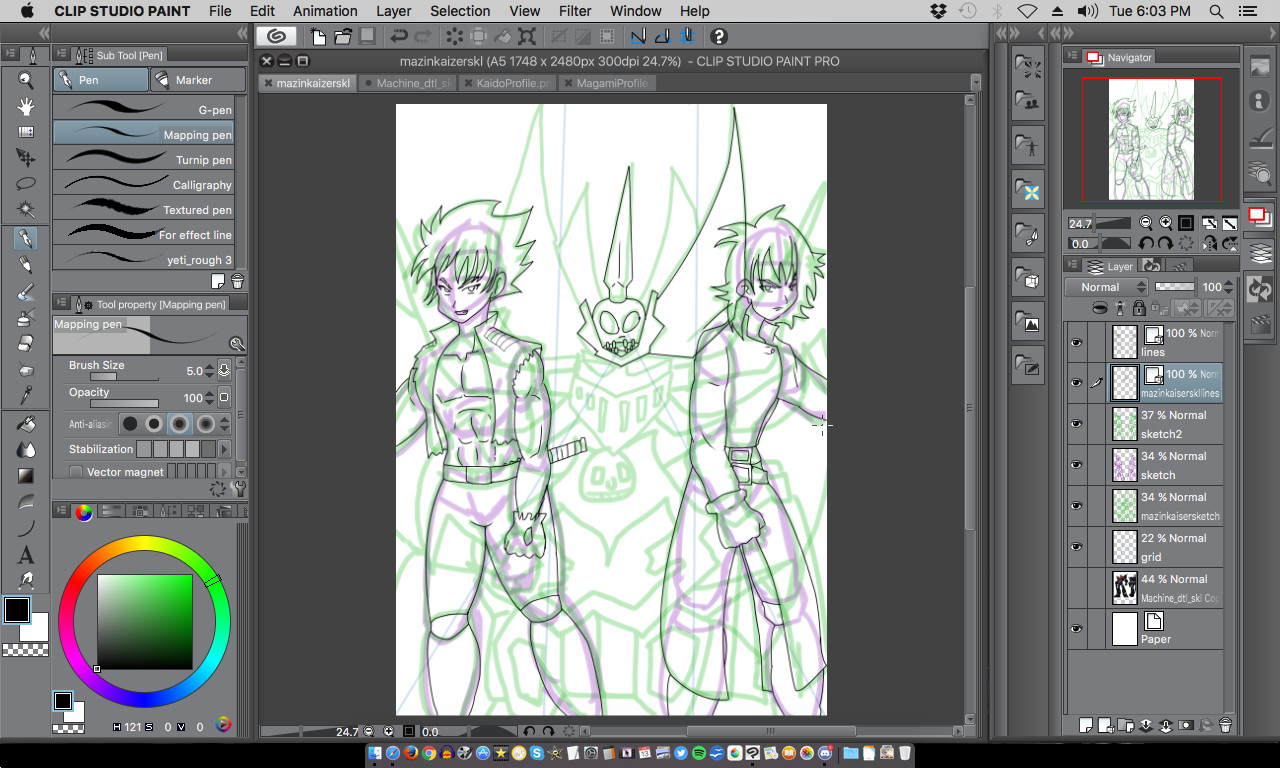1280x768 pixels.
Task: Open CLIP STUDIO launcher icon
Action: (277, 36)
